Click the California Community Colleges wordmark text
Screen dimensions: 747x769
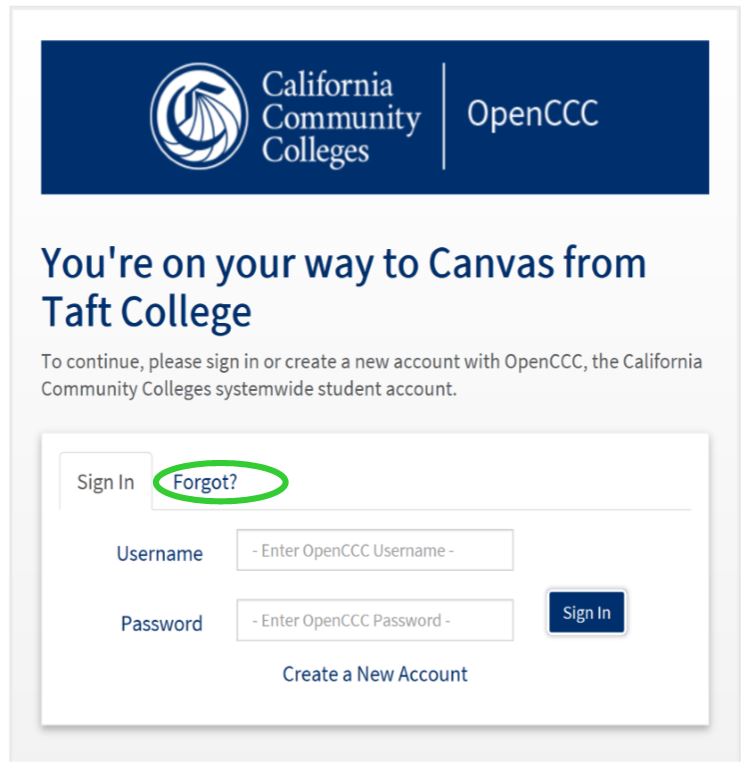[340, 117]
